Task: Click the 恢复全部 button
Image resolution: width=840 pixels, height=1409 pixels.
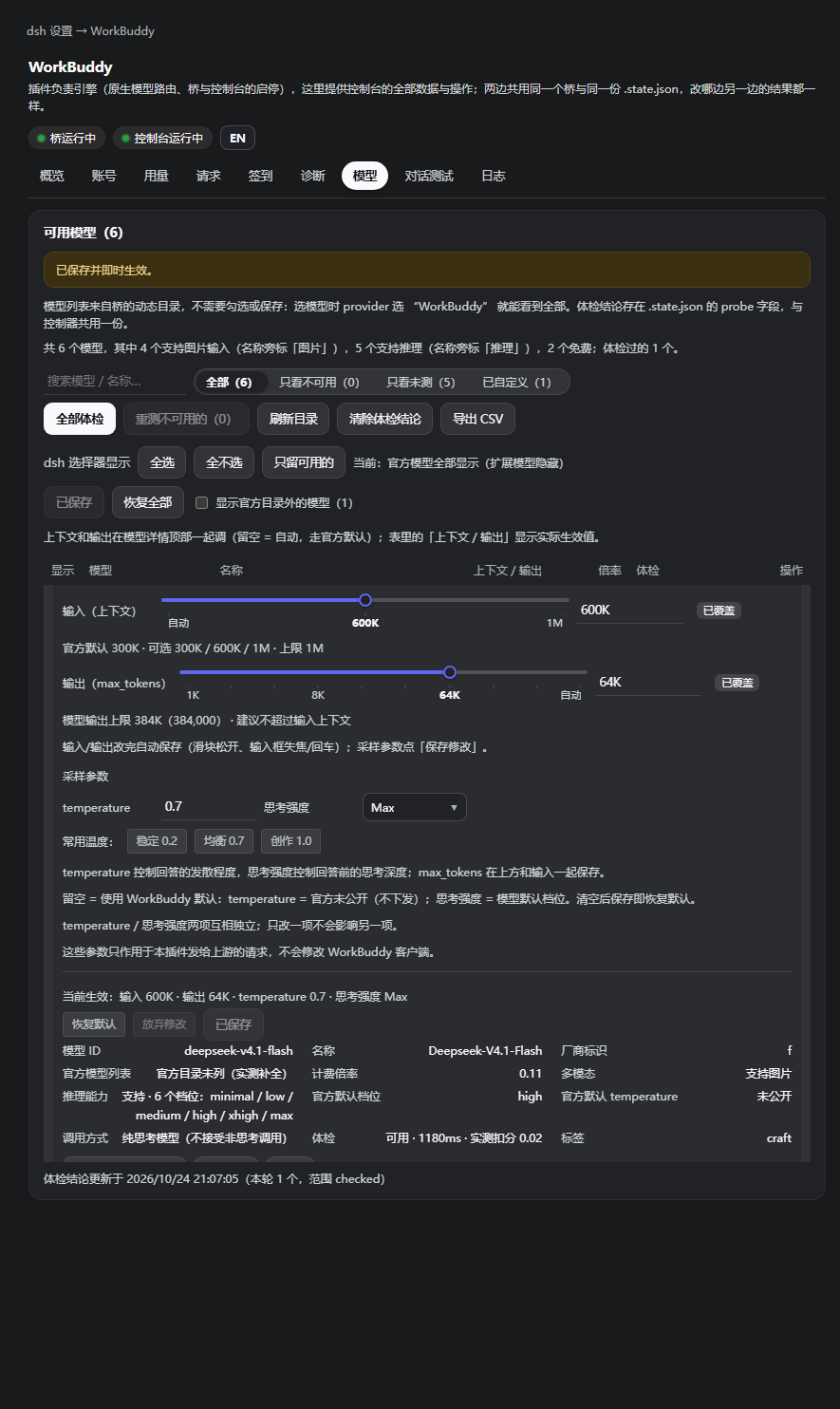Action: [147, 502]
